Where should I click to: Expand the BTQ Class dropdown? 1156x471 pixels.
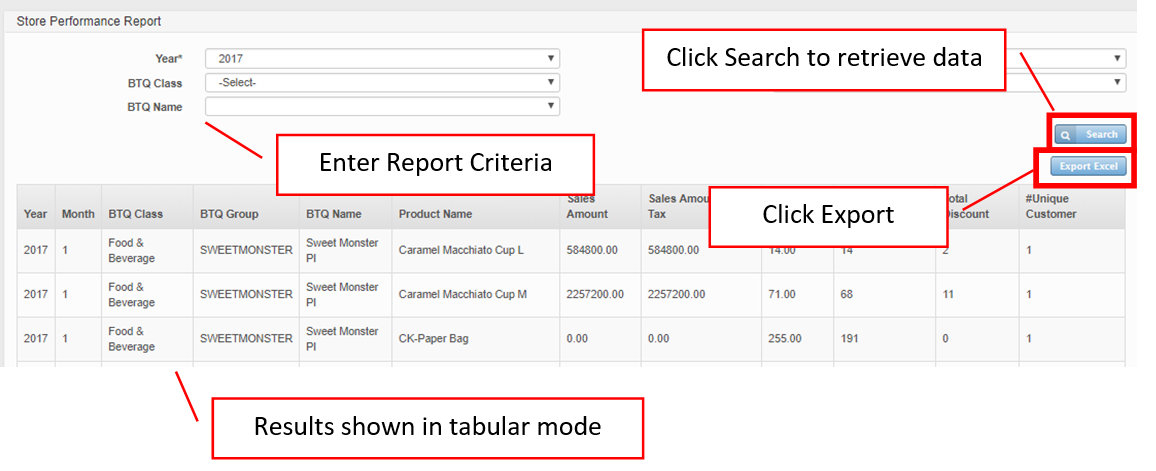[x=381, y=82]
